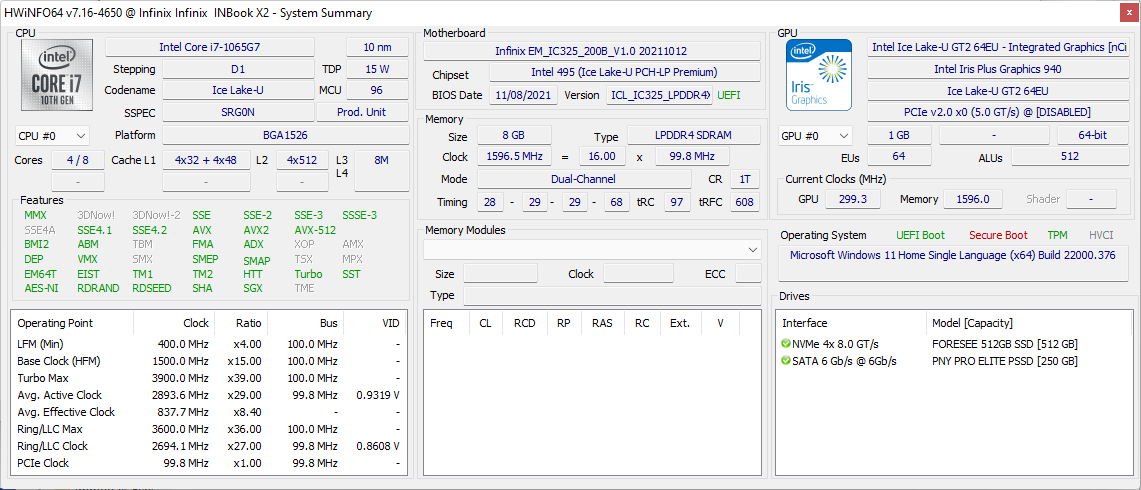This screenshot has width=1141, height=490.
Task: Click the Turbo Max operating point row
Action: 210,378
